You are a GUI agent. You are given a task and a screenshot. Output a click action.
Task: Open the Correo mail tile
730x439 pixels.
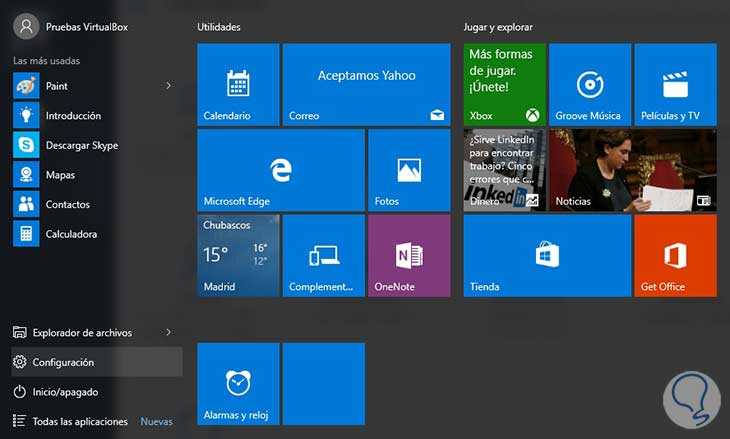pos(366,85)
